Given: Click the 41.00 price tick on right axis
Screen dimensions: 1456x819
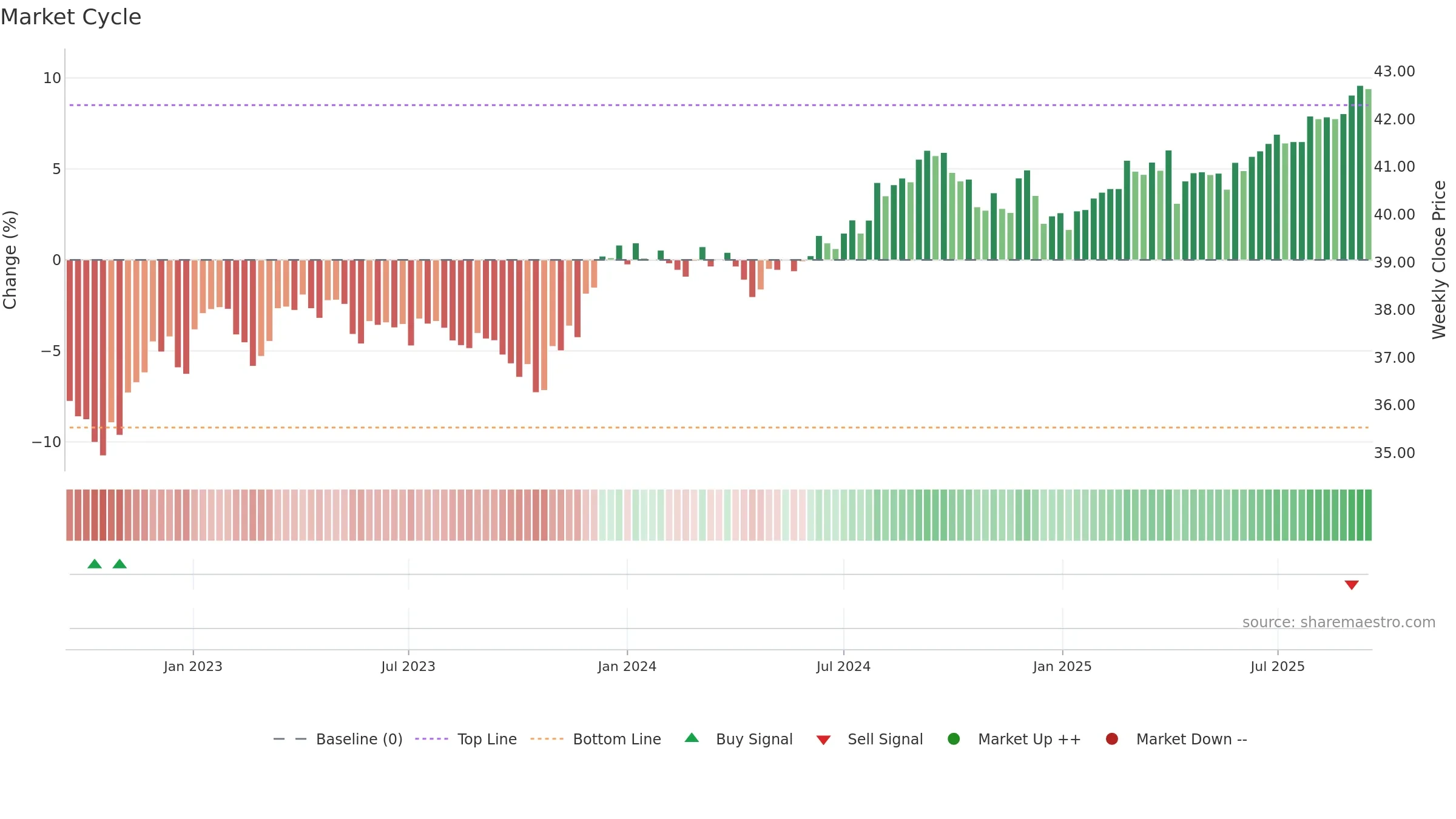Looking at the screenshot, I should tap(1395, 166).
